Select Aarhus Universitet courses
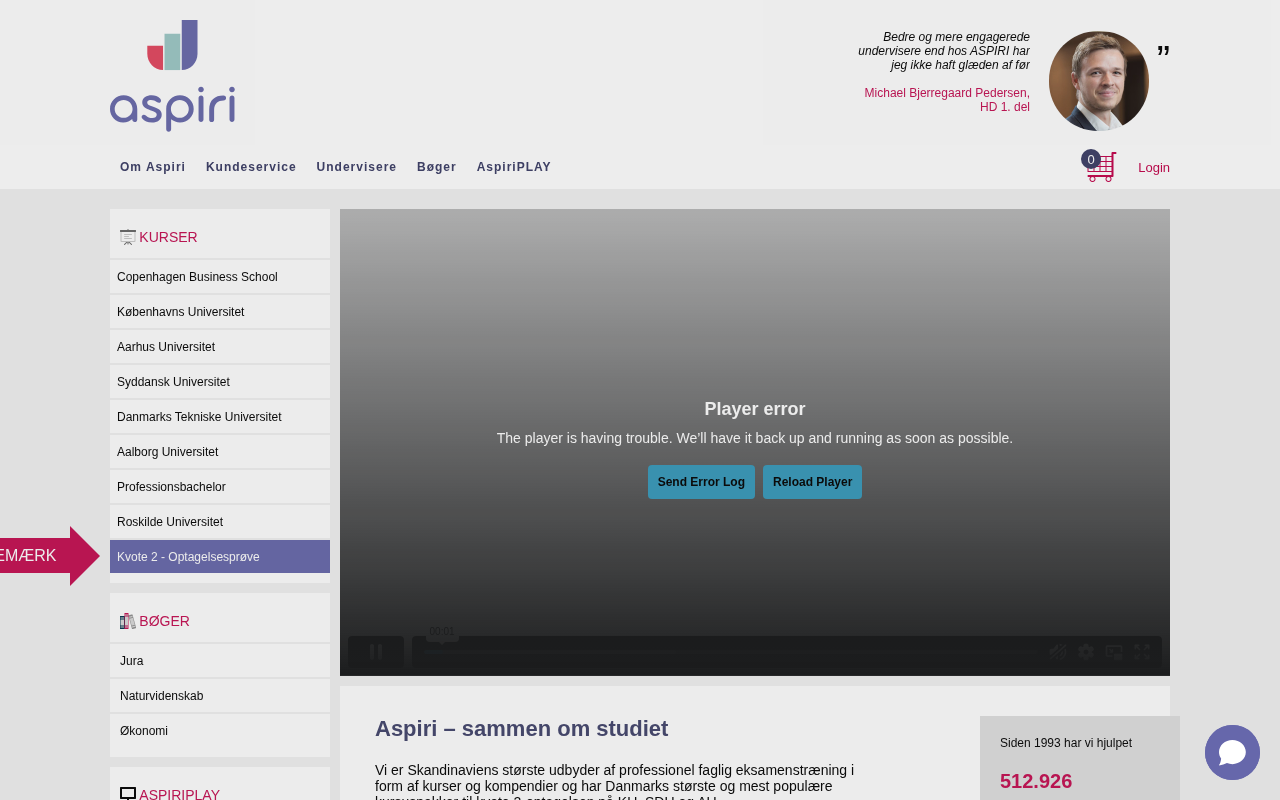Viewport: 1280px width, 800px height. pos(220,347)
